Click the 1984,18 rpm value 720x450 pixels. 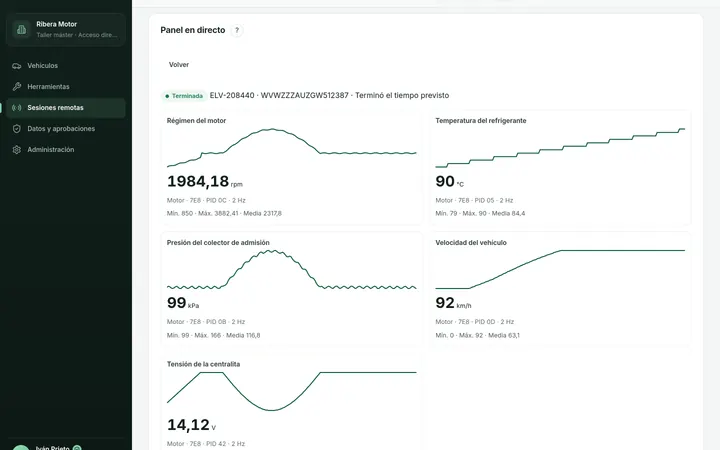204,182
